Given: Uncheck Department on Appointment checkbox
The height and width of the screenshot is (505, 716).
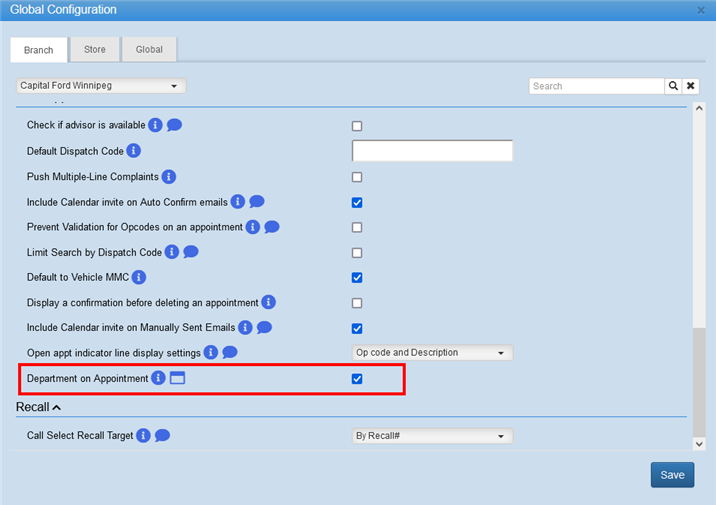Looking at the screenshot, I should (357, 379).
